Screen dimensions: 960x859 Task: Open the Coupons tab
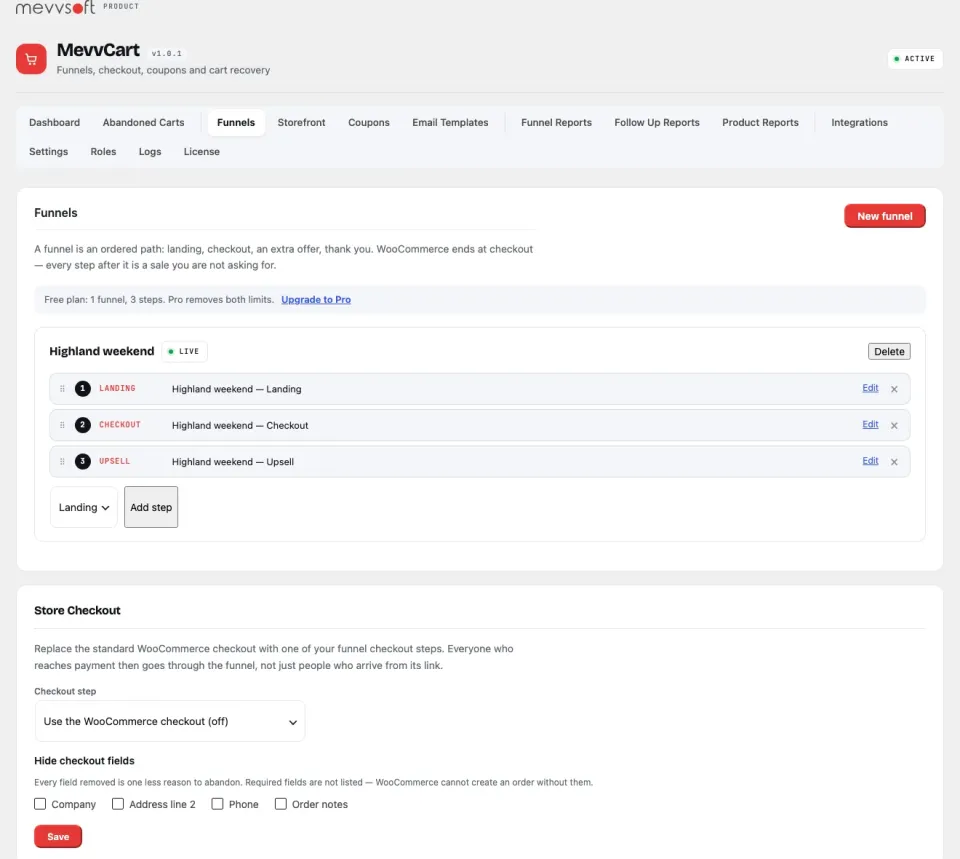point(369,122)
